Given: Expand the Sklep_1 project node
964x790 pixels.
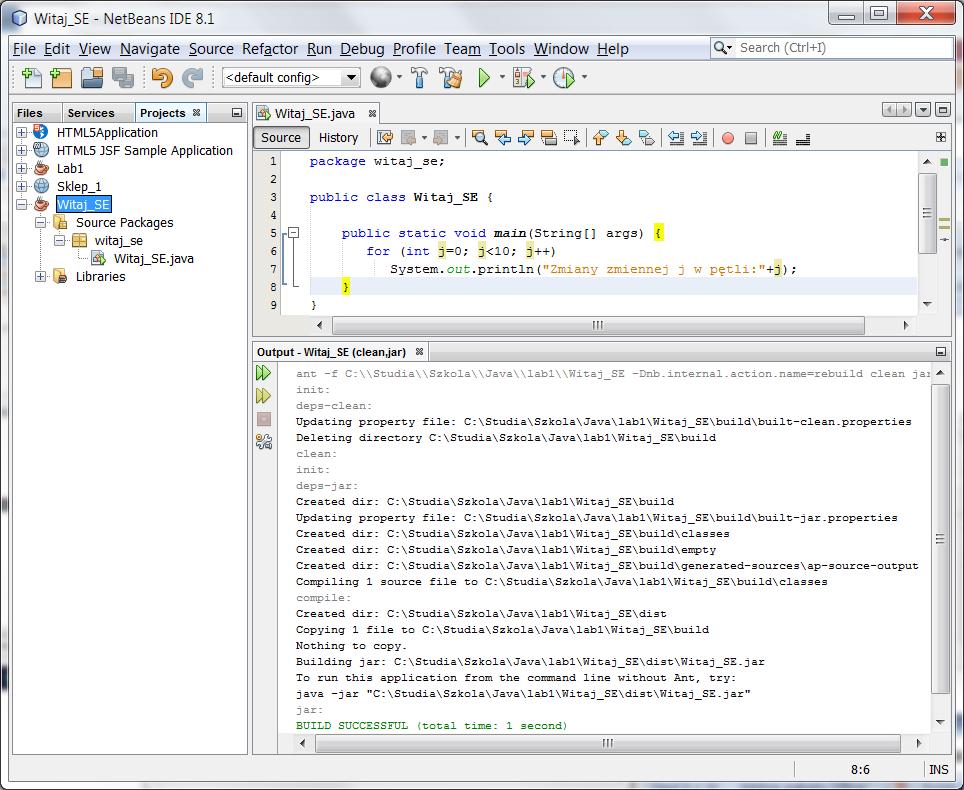Looking at the screenshot, I should coord(22,186).
